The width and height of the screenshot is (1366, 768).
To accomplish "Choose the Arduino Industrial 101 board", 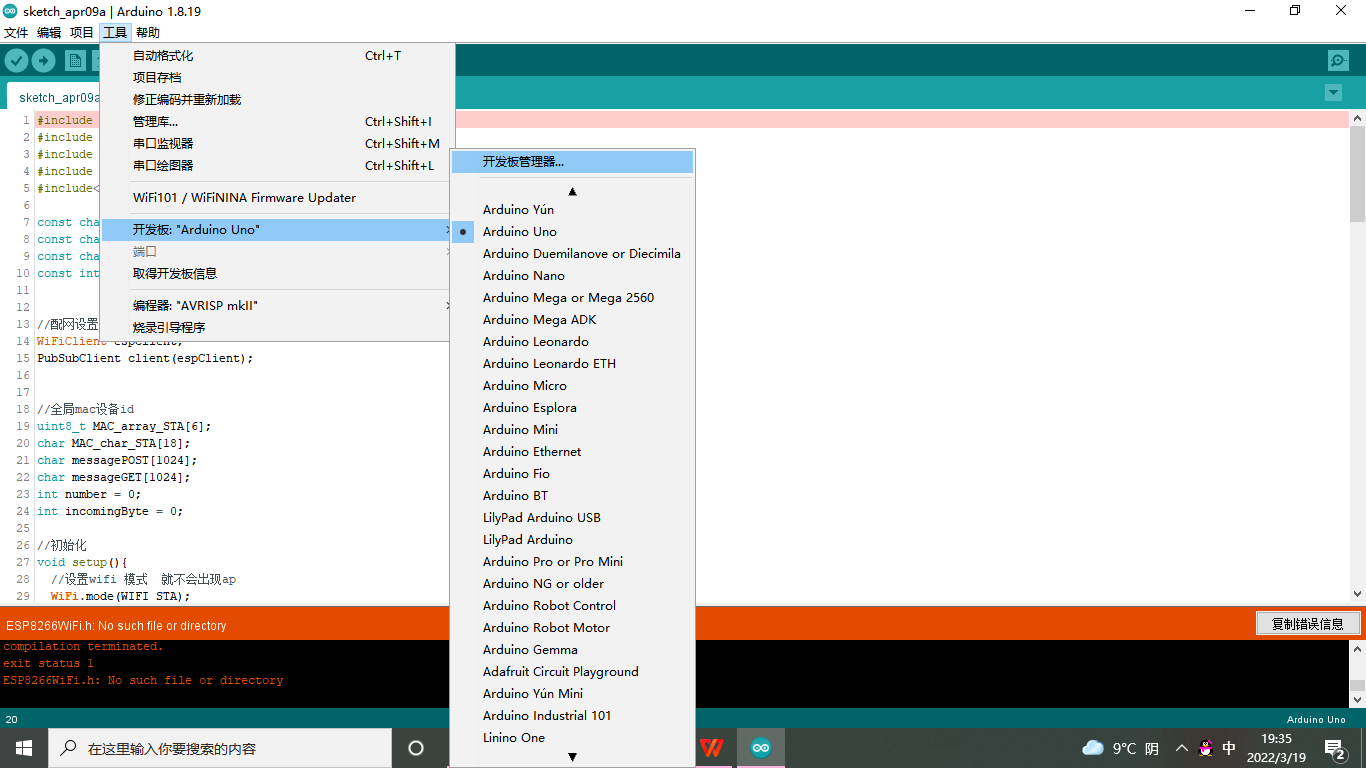I will click(x=572, y=716).
